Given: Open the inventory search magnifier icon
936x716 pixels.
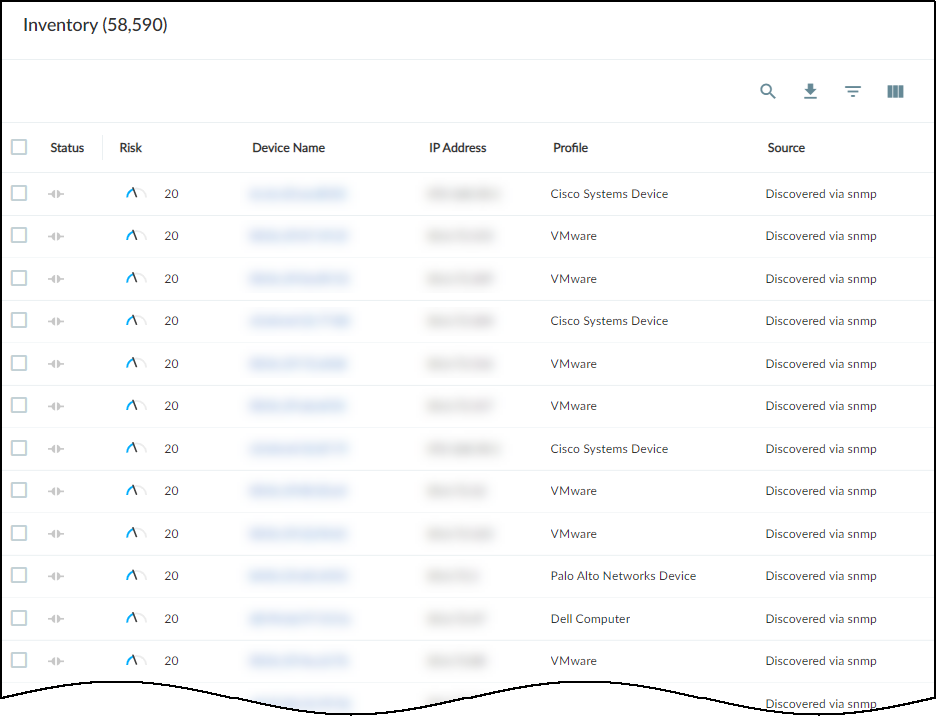Looking at the screenshot, I should click(768, 91).
